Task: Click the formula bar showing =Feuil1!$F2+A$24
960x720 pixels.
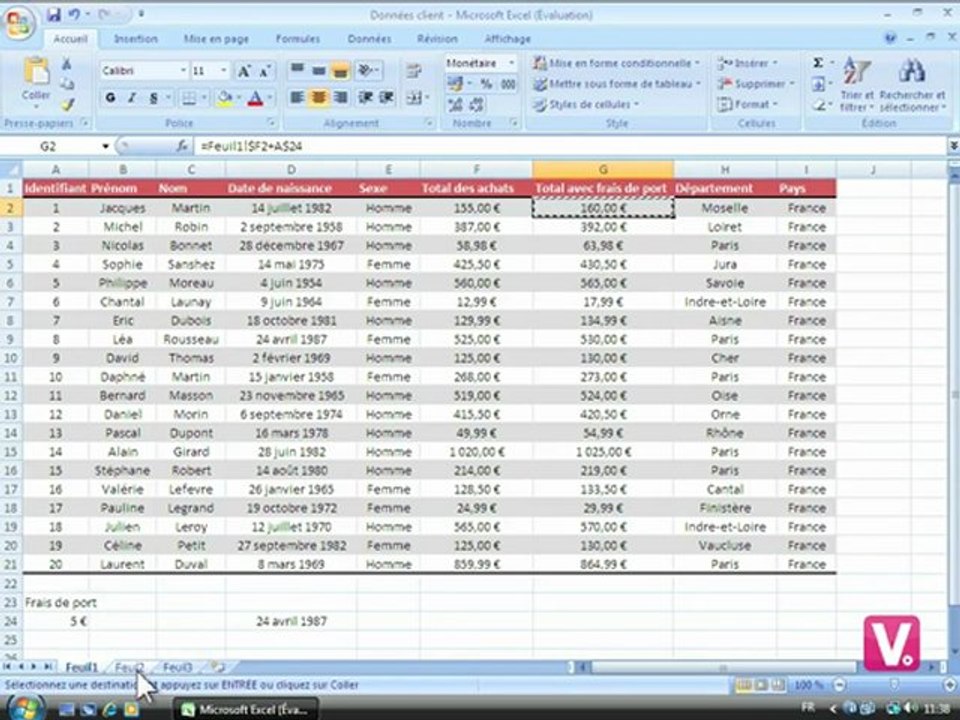Action: pyautogui.click(x=569, y=146)
